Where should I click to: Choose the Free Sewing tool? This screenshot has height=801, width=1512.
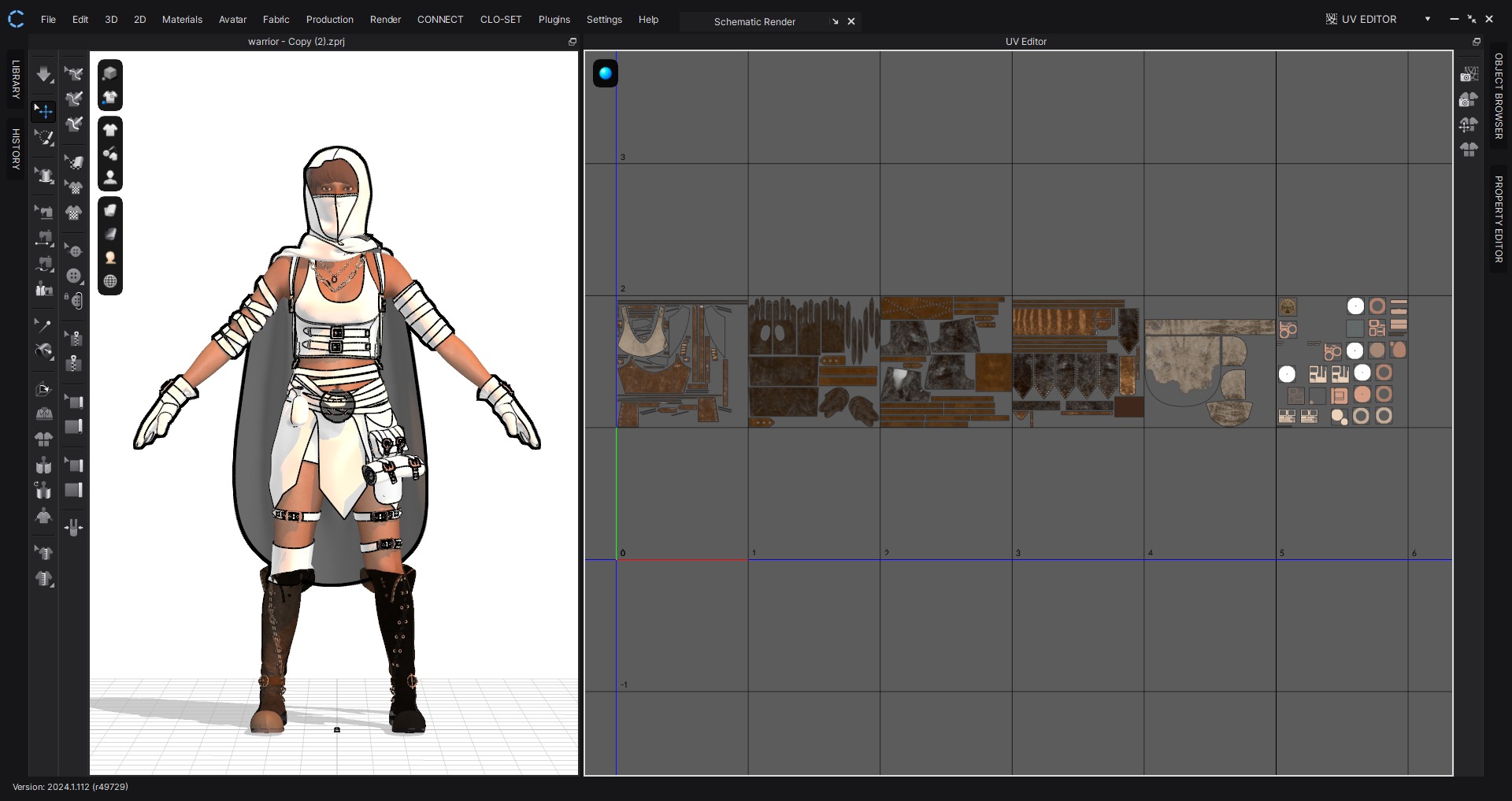point(44,264)
